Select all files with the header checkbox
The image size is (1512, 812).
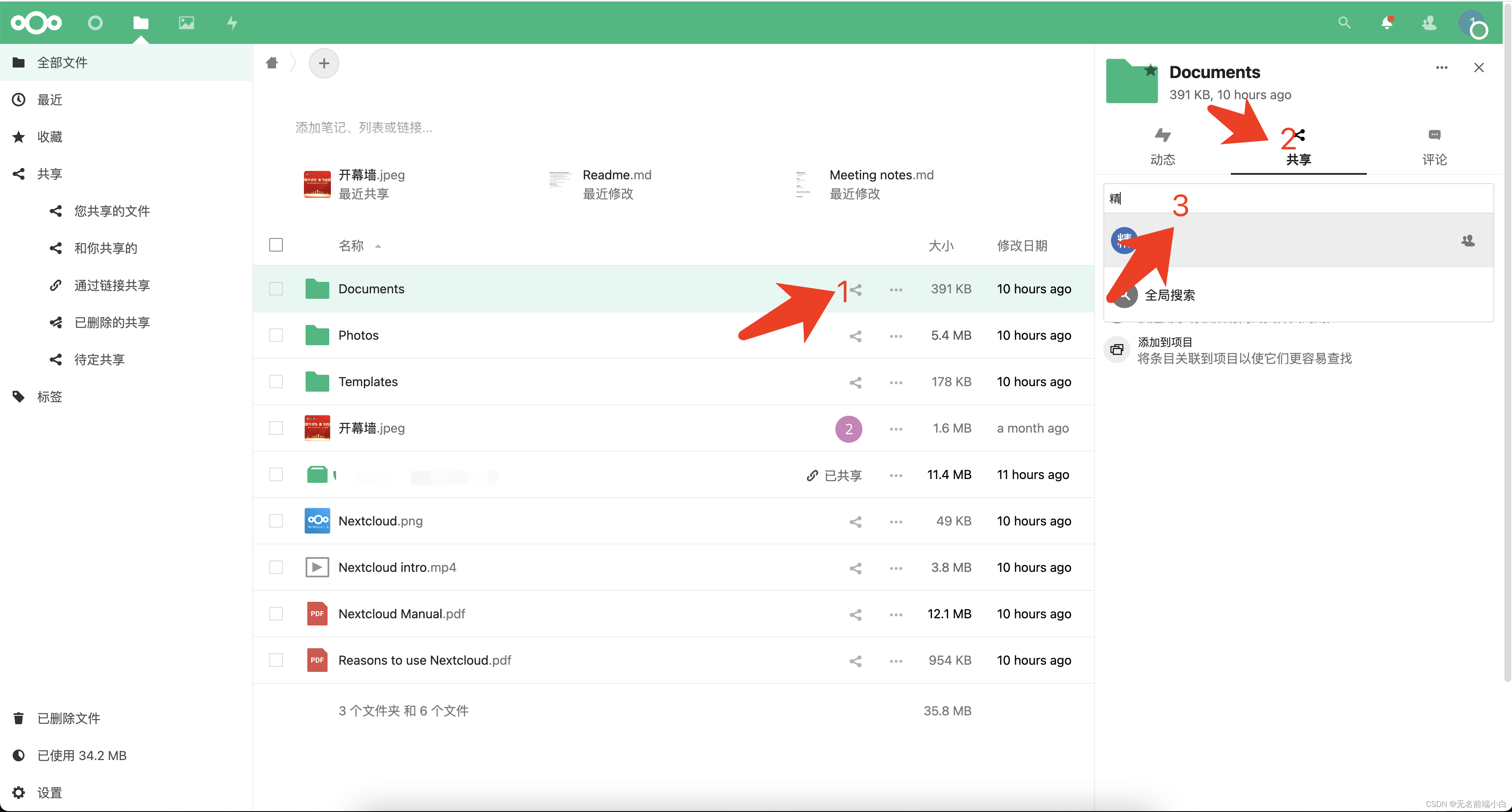point(276,245)
